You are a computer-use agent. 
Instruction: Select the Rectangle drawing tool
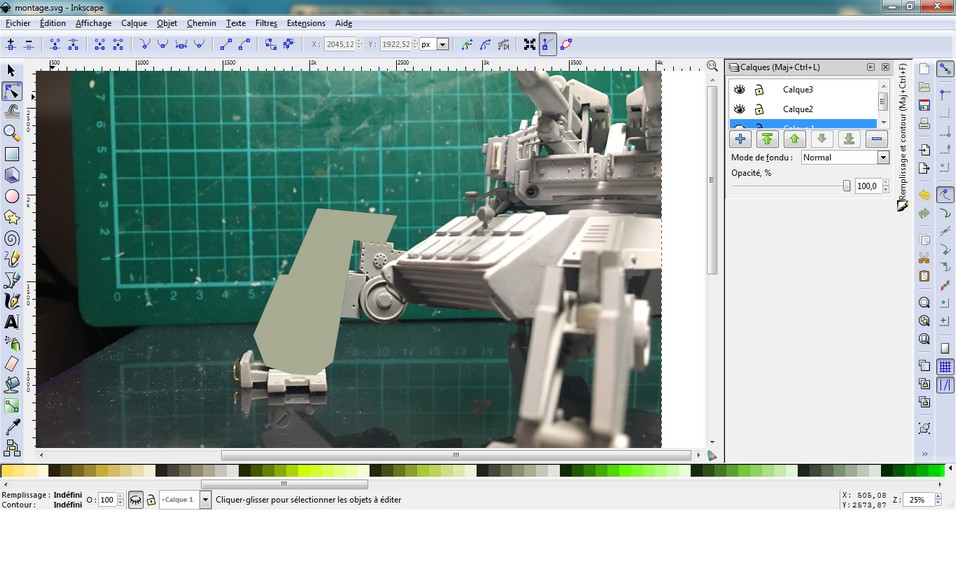point(12,154)
